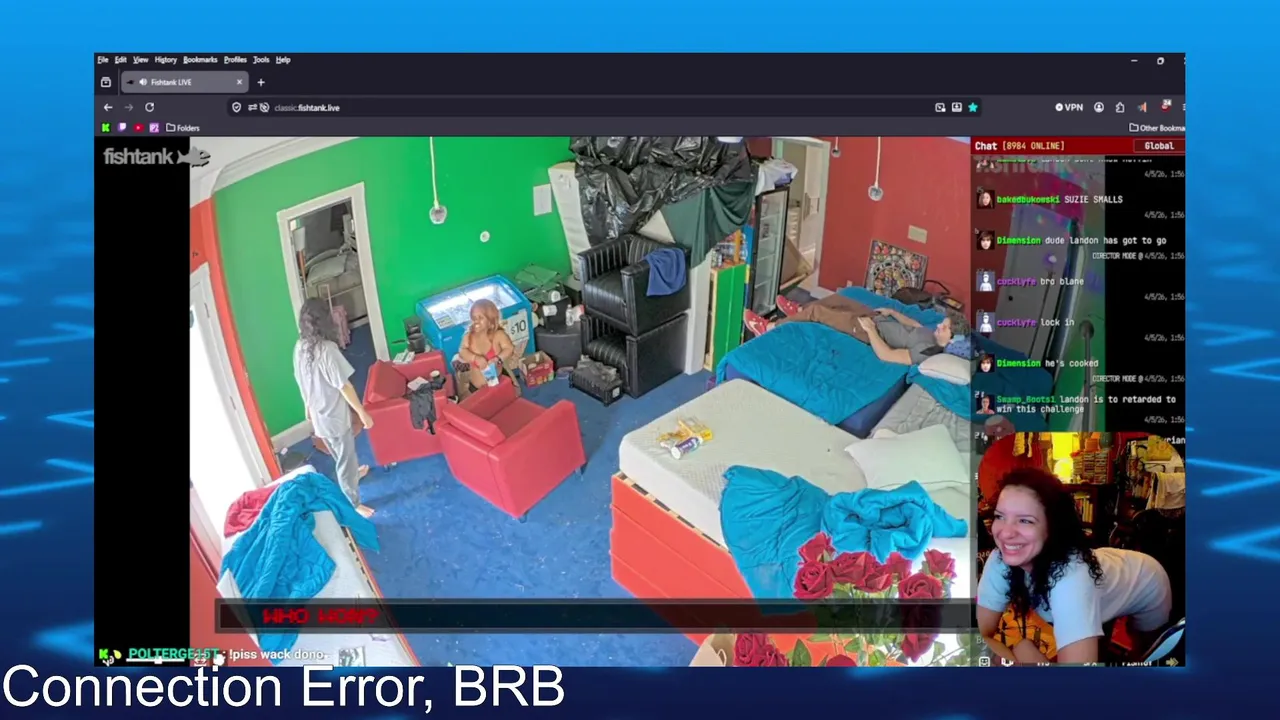Go forward to the next page

(128, 107)
